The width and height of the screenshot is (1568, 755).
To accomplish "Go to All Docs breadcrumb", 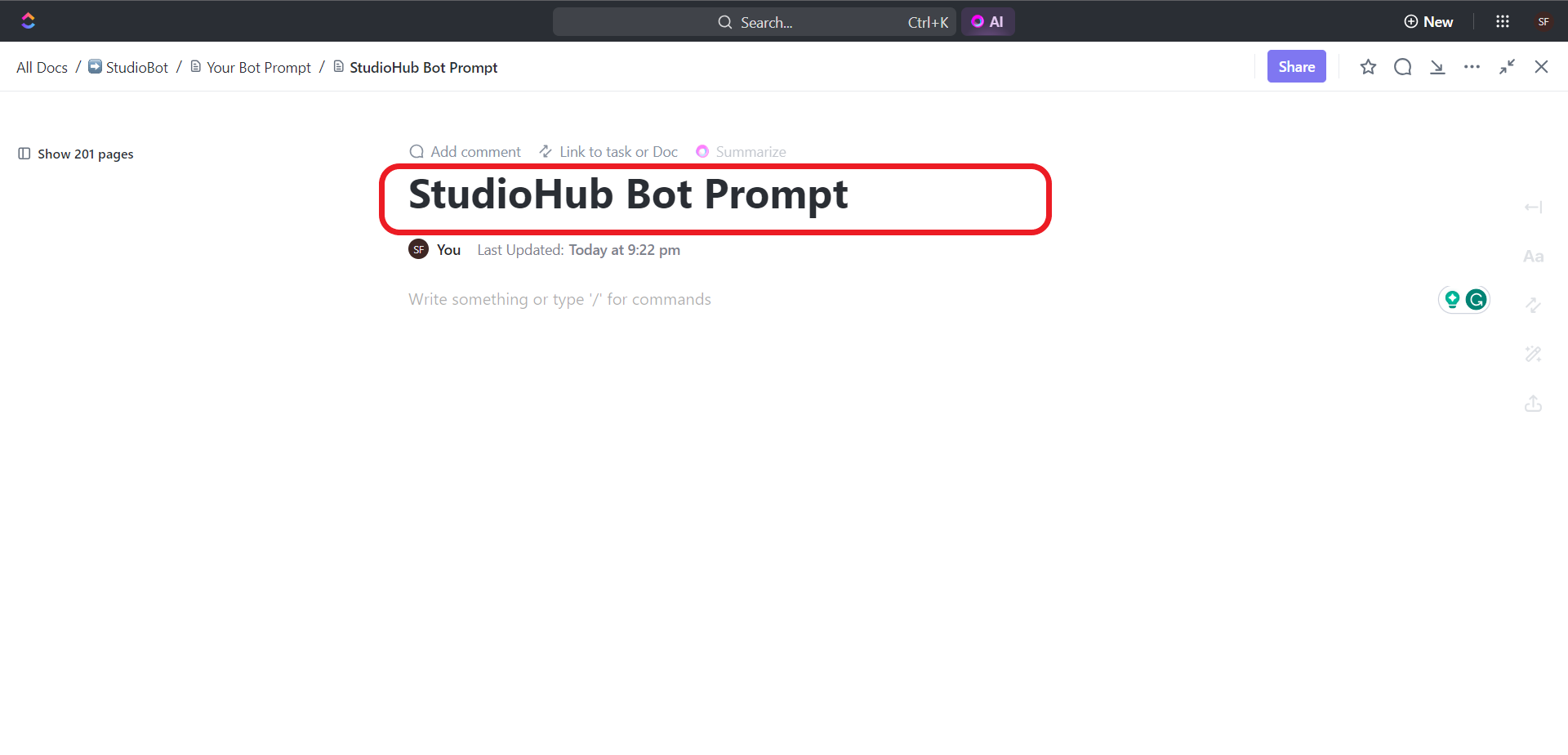I will [x=42, y=68].
